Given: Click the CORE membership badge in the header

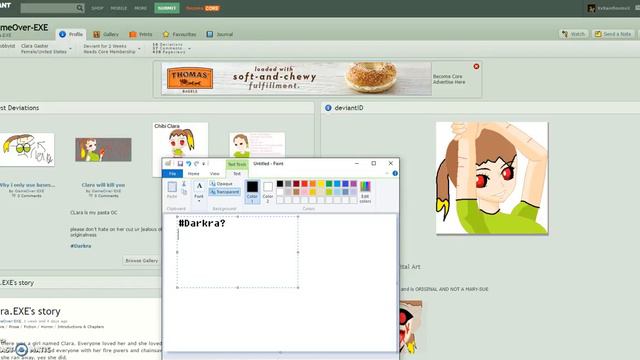Looking at the screenshot, I should coord(212,8).
